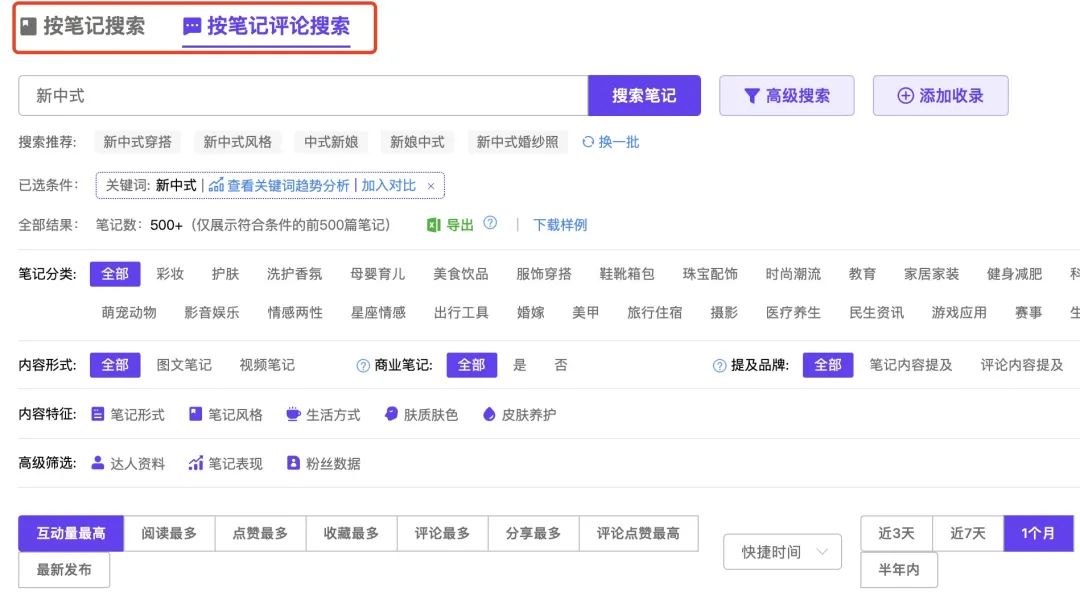
Task: Remove the 新中式 keyword with the × icon
Action: click(x=430, y=186)
